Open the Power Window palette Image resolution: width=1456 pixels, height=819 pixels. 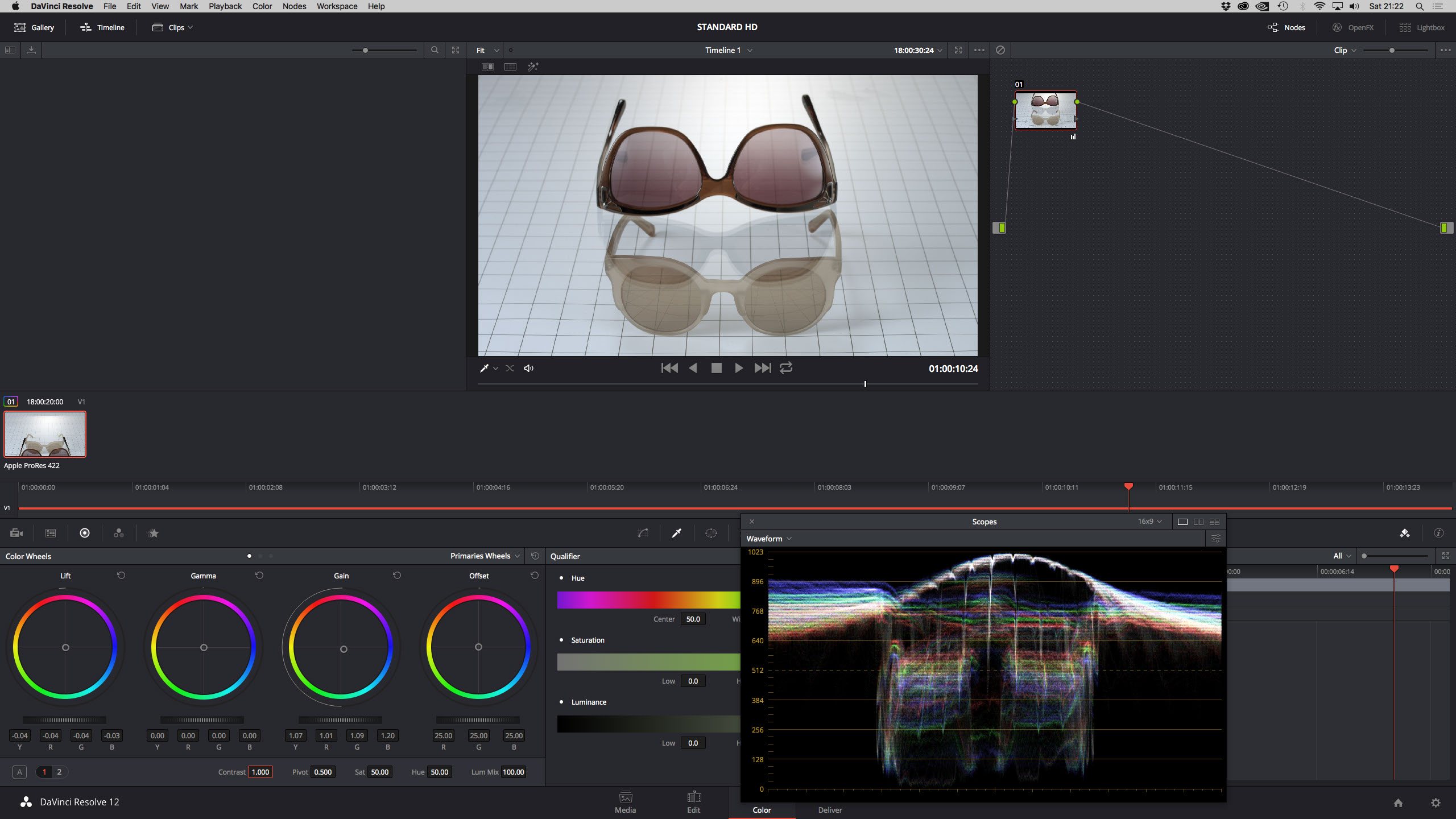711,533
